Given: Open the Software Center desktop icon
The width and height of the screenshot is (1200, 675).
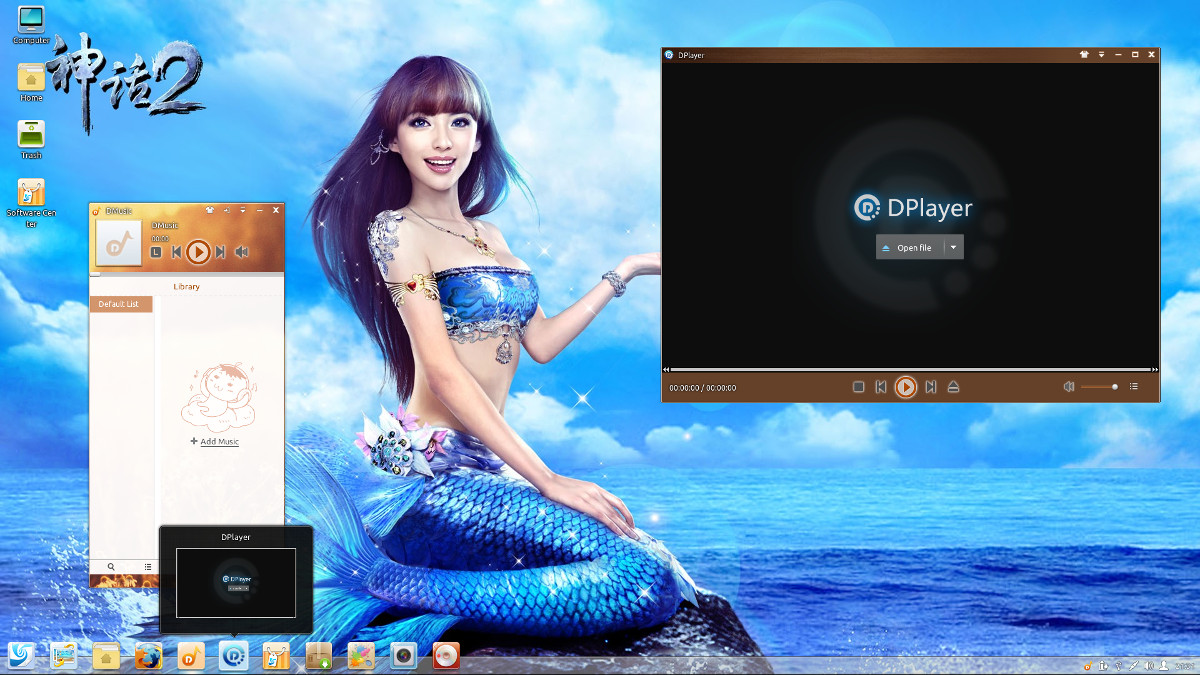Looking at the screenshot, I should tap(31, 203).
